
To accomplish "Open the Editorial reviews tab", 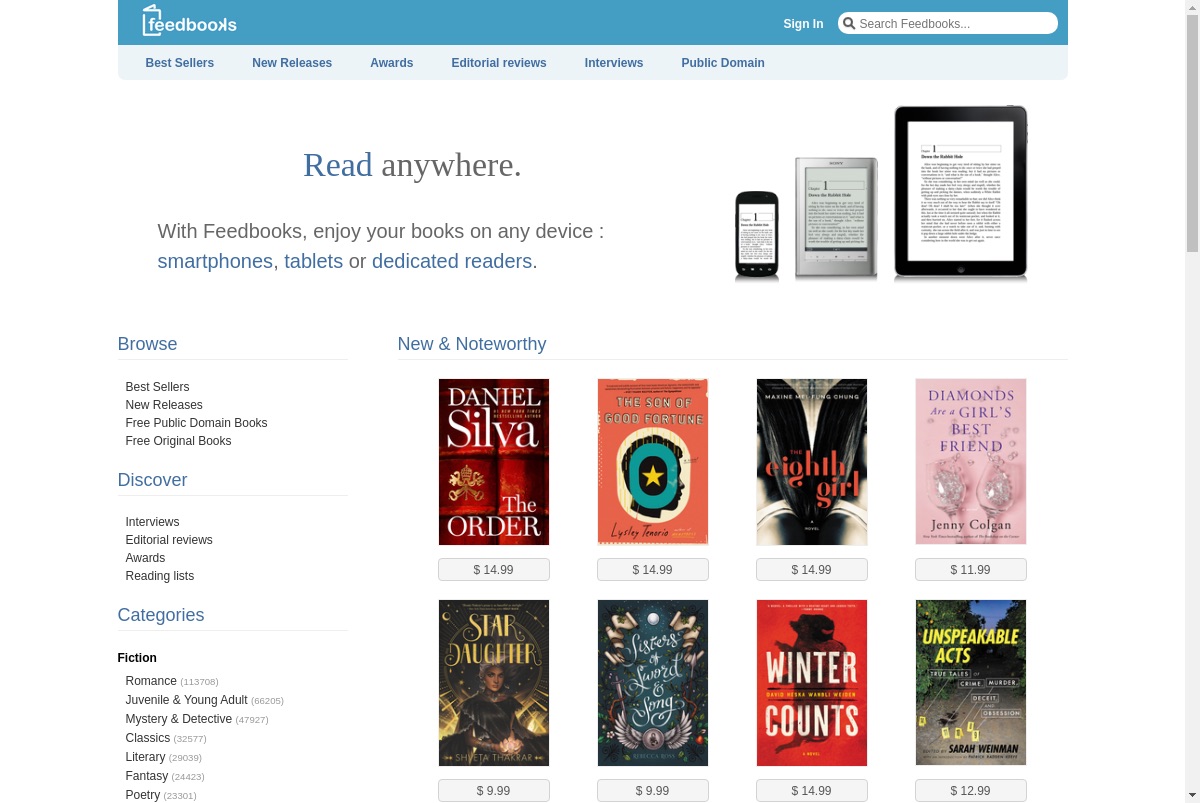I will coord(499,63).
